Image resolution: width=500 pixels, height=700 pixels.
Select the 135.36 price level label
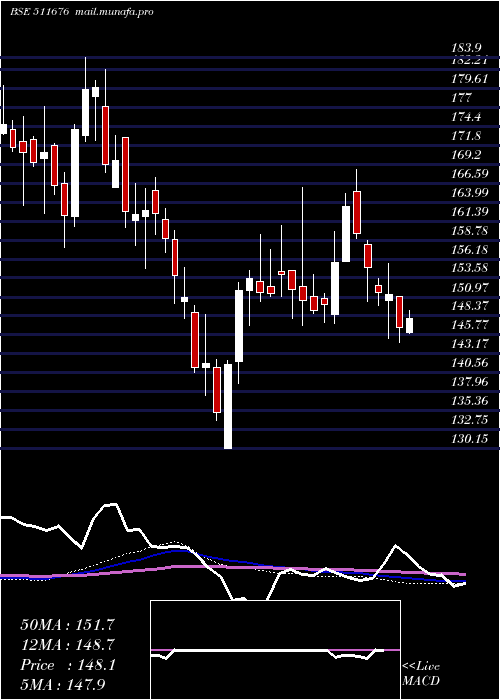(x=470, y=401)
